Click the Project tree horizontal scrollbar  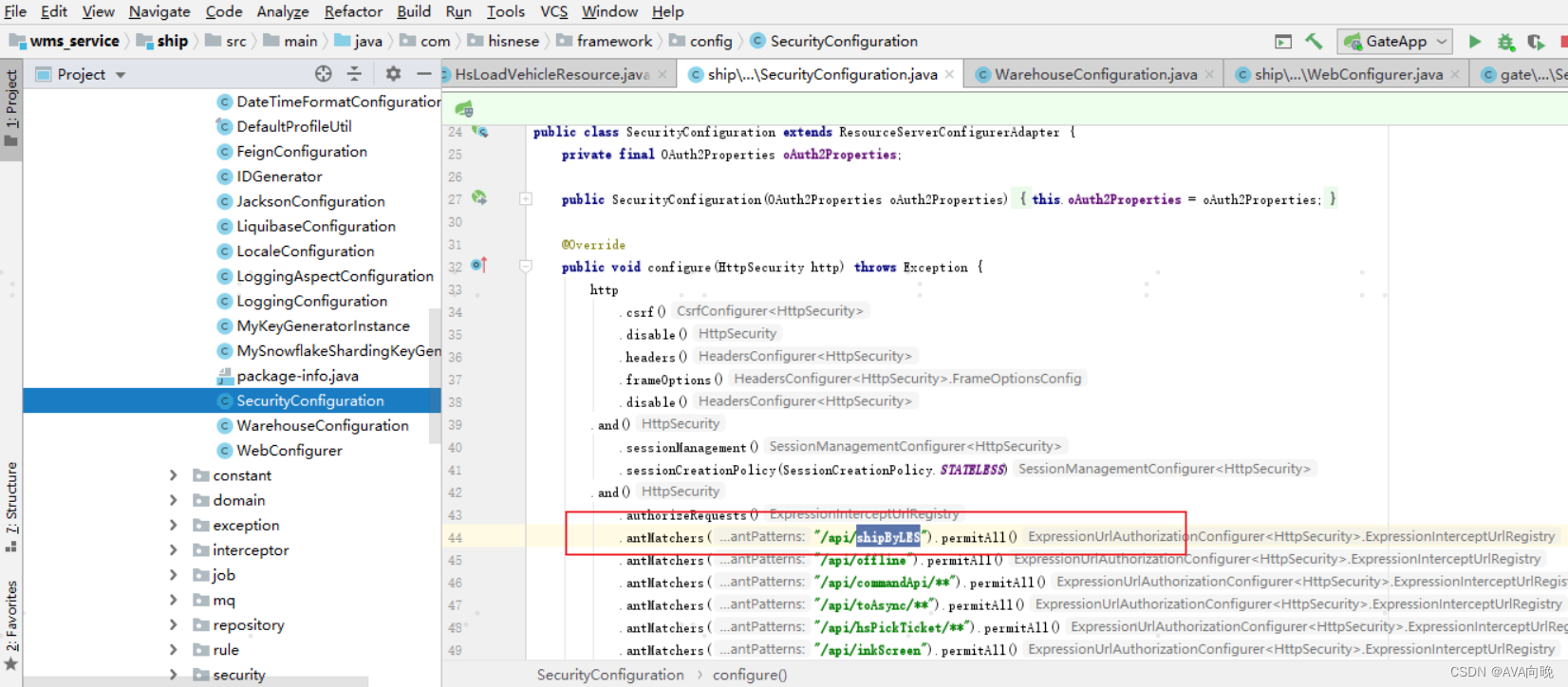pyautogui.click(x=196, y=681)
